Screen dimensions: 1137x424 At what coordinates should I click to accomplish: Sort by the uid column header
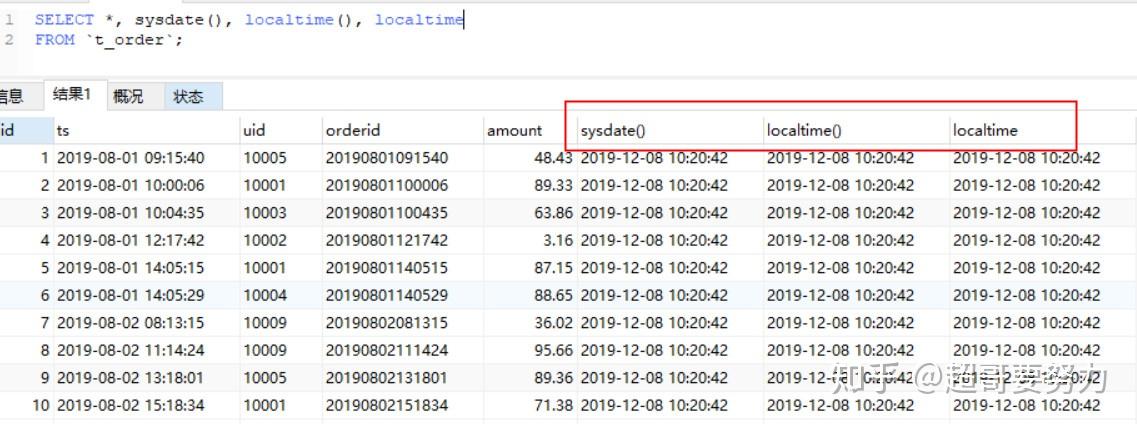coord(254,130)
